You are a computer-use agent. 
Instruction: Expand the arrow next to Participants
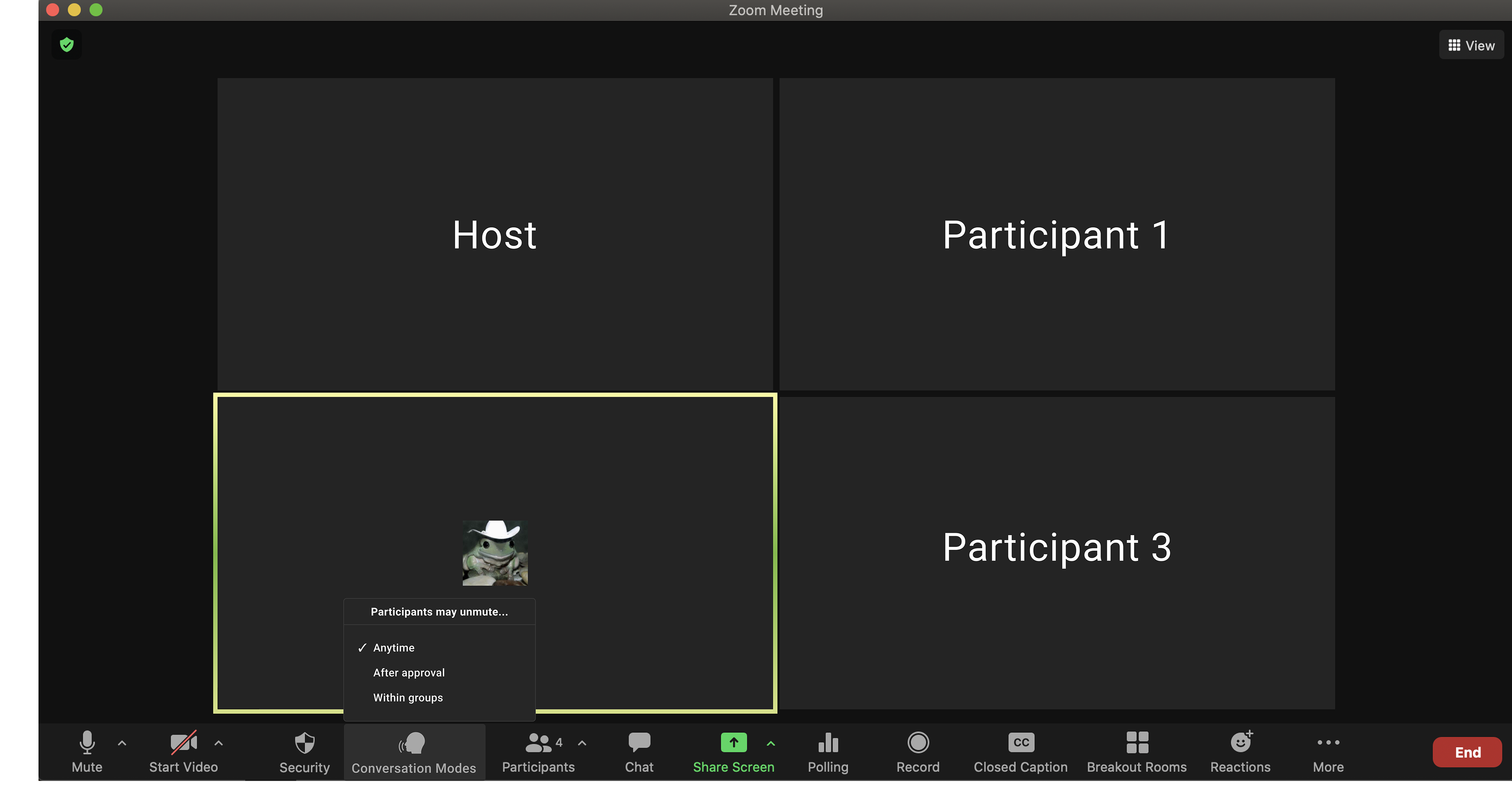tap(582, 743)
